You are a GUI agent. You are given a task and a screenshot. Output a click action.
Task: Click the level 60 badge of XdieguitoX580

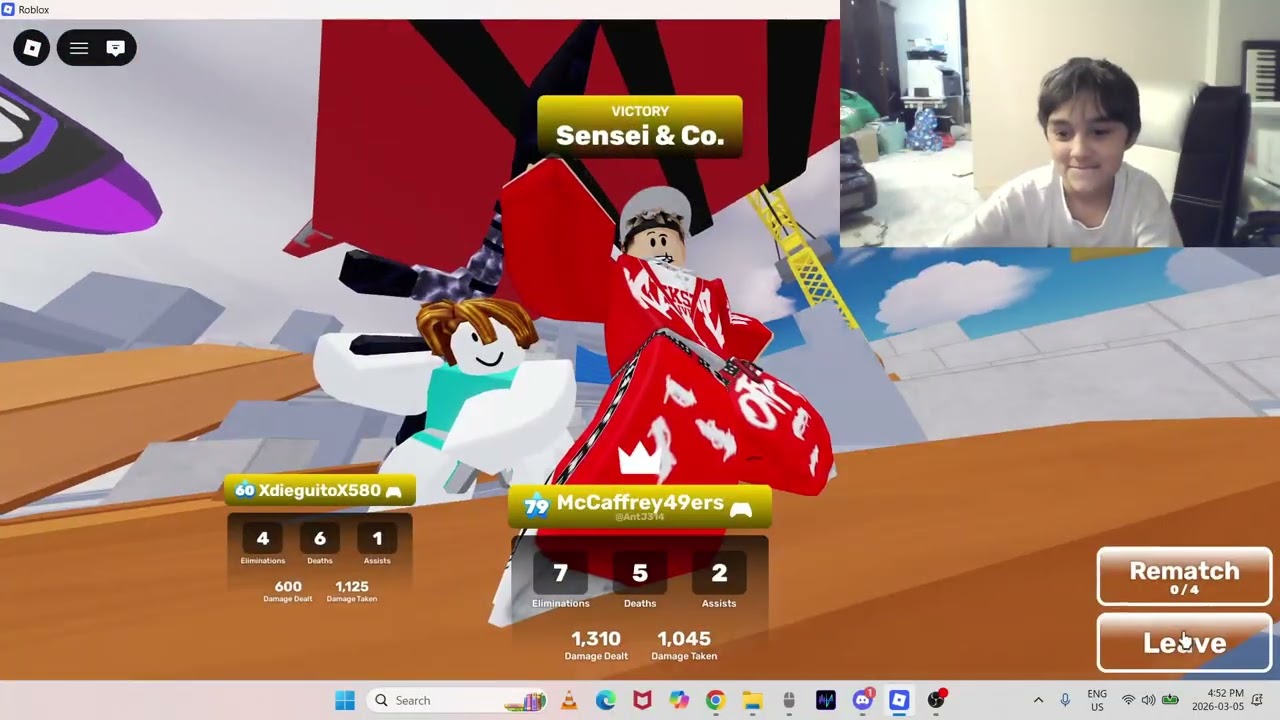[x=245, y=491]
